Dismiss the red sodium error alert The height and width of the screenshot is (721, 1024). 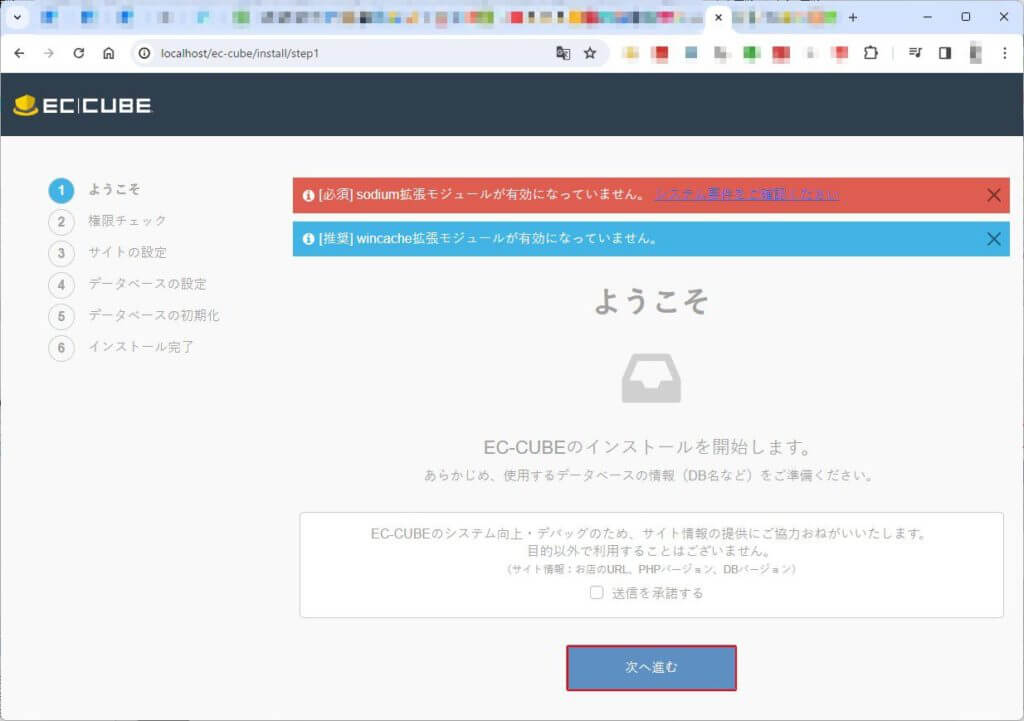pos(993,195)
